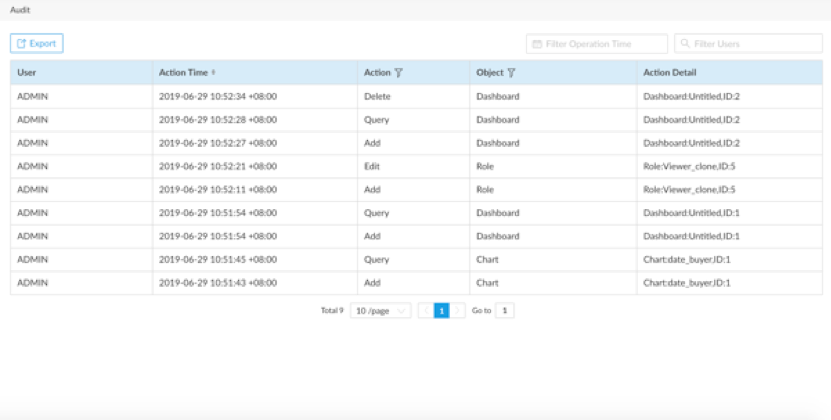This screenshot has height=420, width=831.
Task: Go to the previous page arrow
Action: [424, 311]
